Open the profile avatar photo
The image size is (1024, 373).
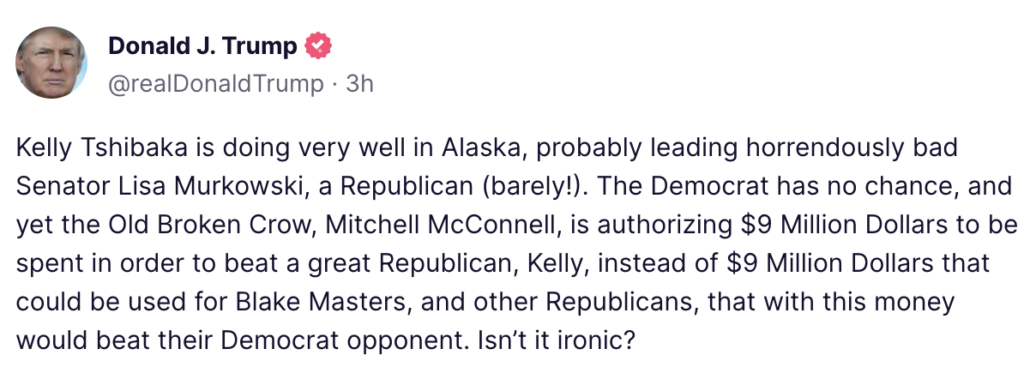pos(52,63)
